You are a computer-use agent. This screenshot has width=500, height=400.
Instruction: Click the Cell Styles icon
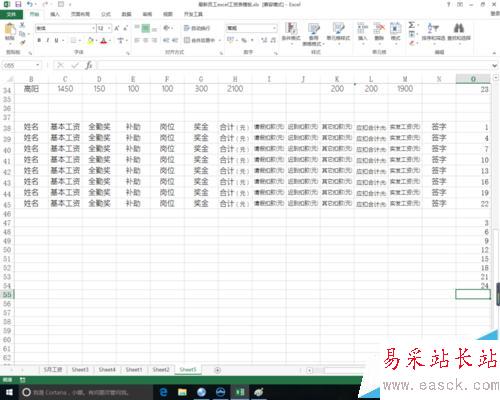(338, 28)
